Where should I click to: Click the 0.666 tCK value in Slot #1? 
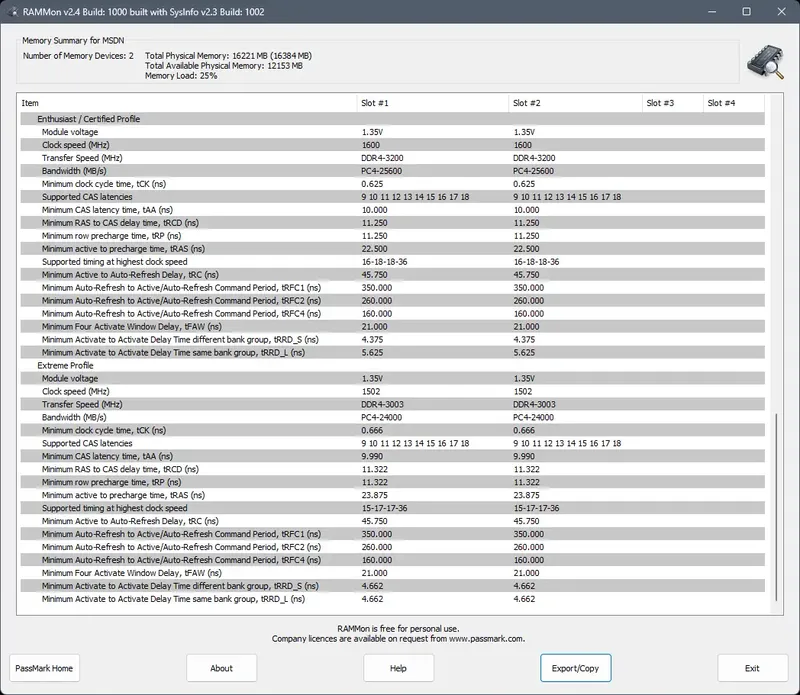coord(372,430)
